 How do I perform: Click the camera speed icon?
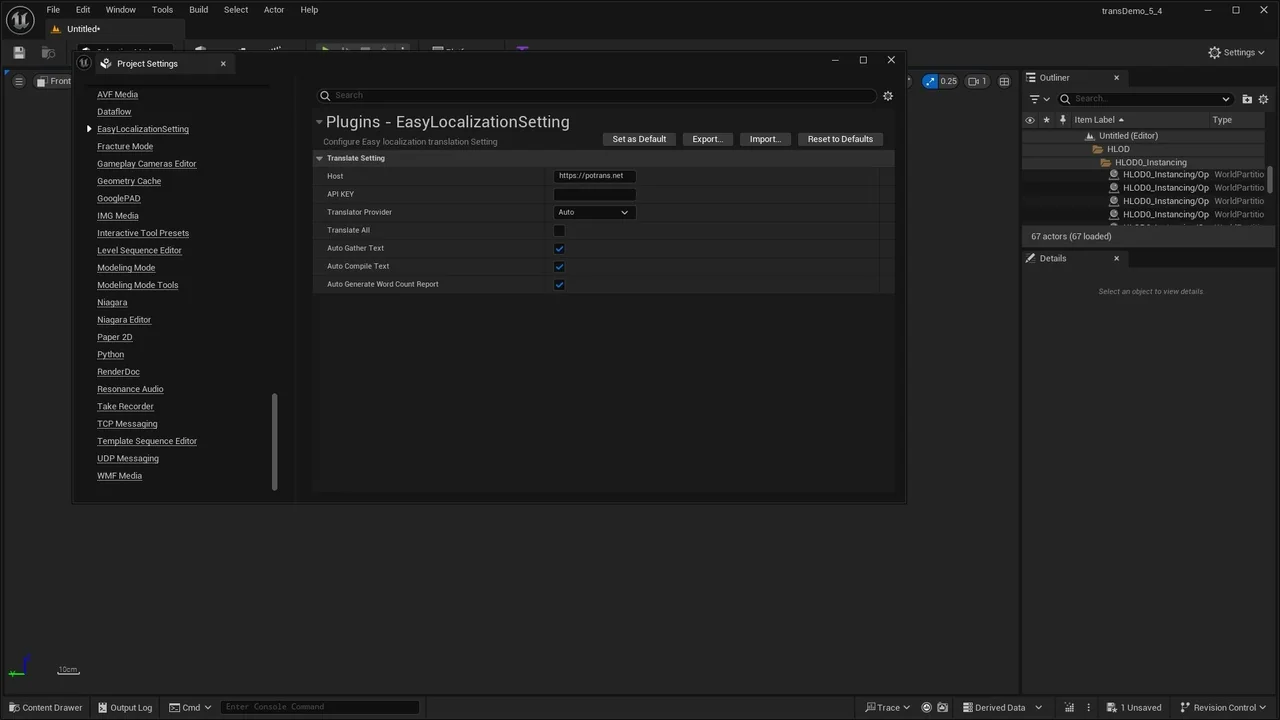tap(976, 82)
